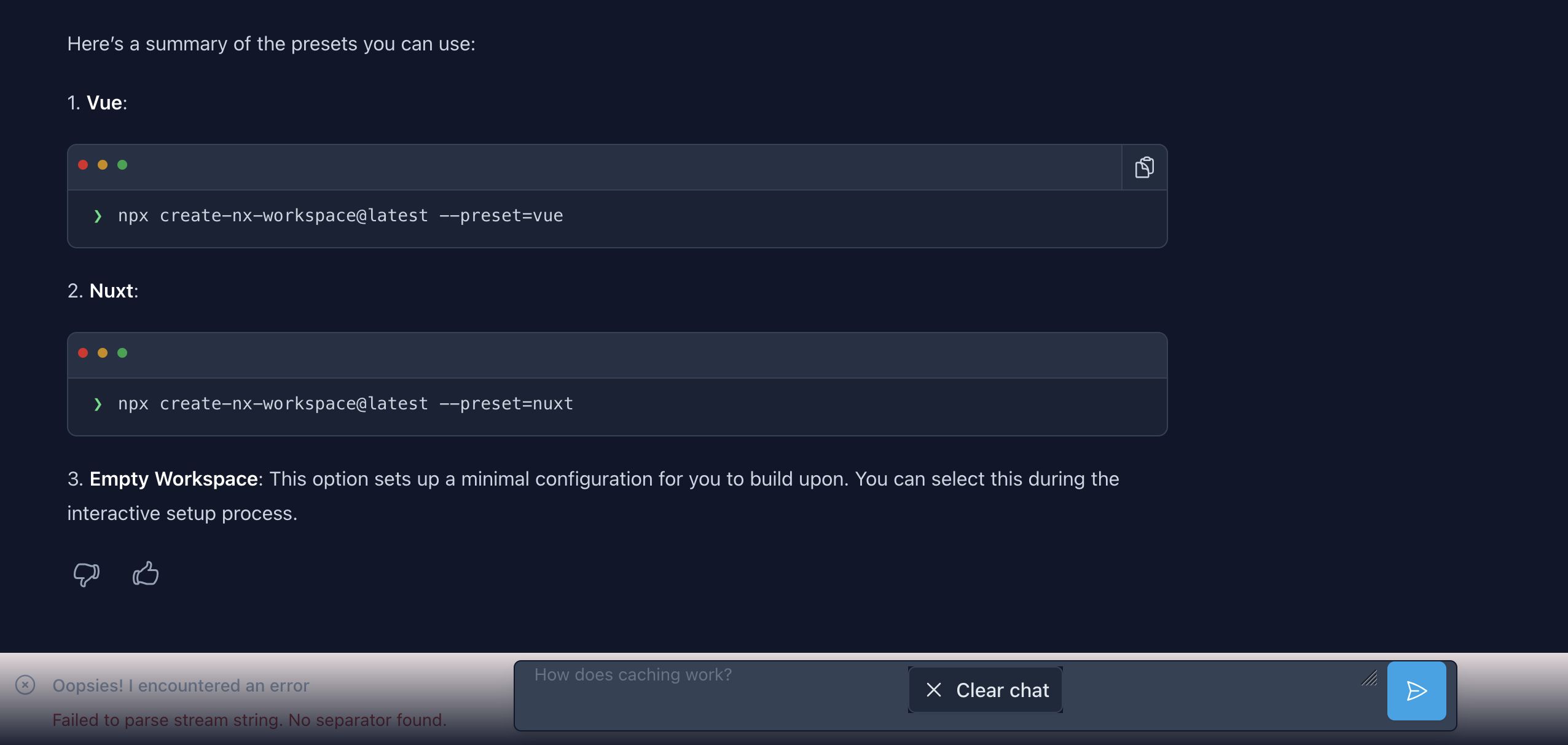
Task: Click green dot in Vue code block
Action: tap(122, 165)
